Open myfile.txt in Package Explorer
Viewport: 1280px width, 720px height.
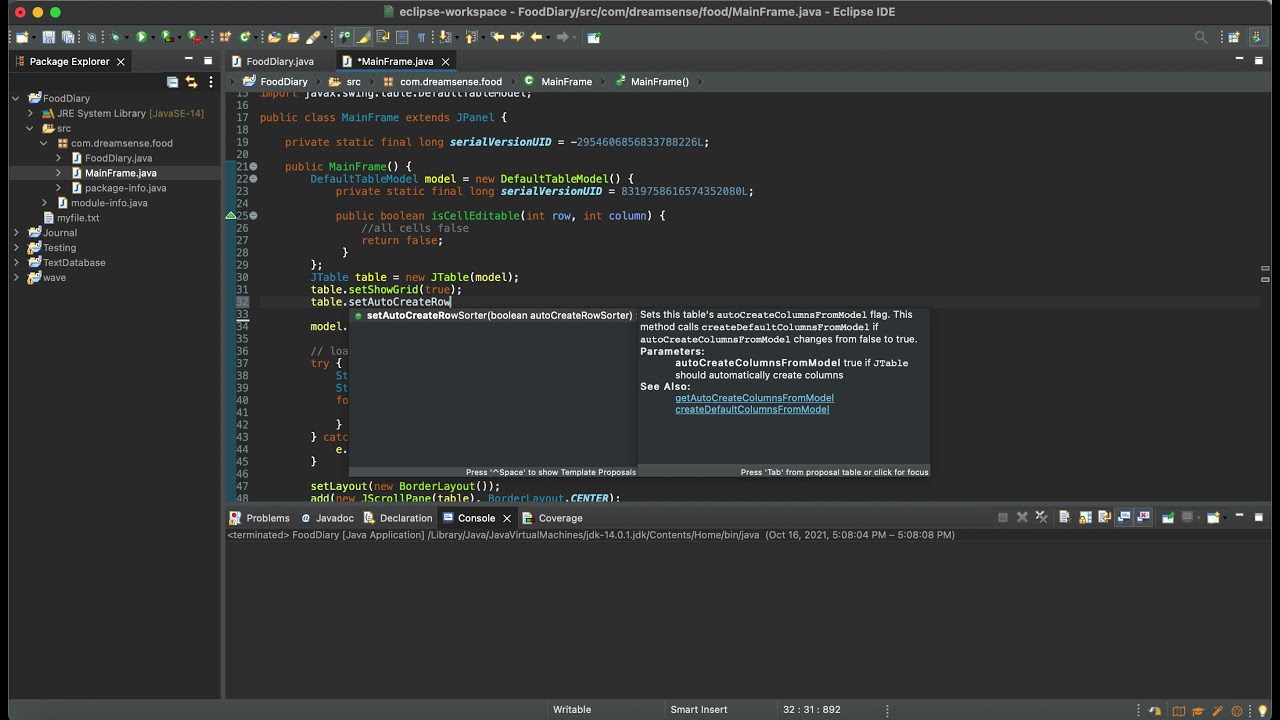(78, 218)
